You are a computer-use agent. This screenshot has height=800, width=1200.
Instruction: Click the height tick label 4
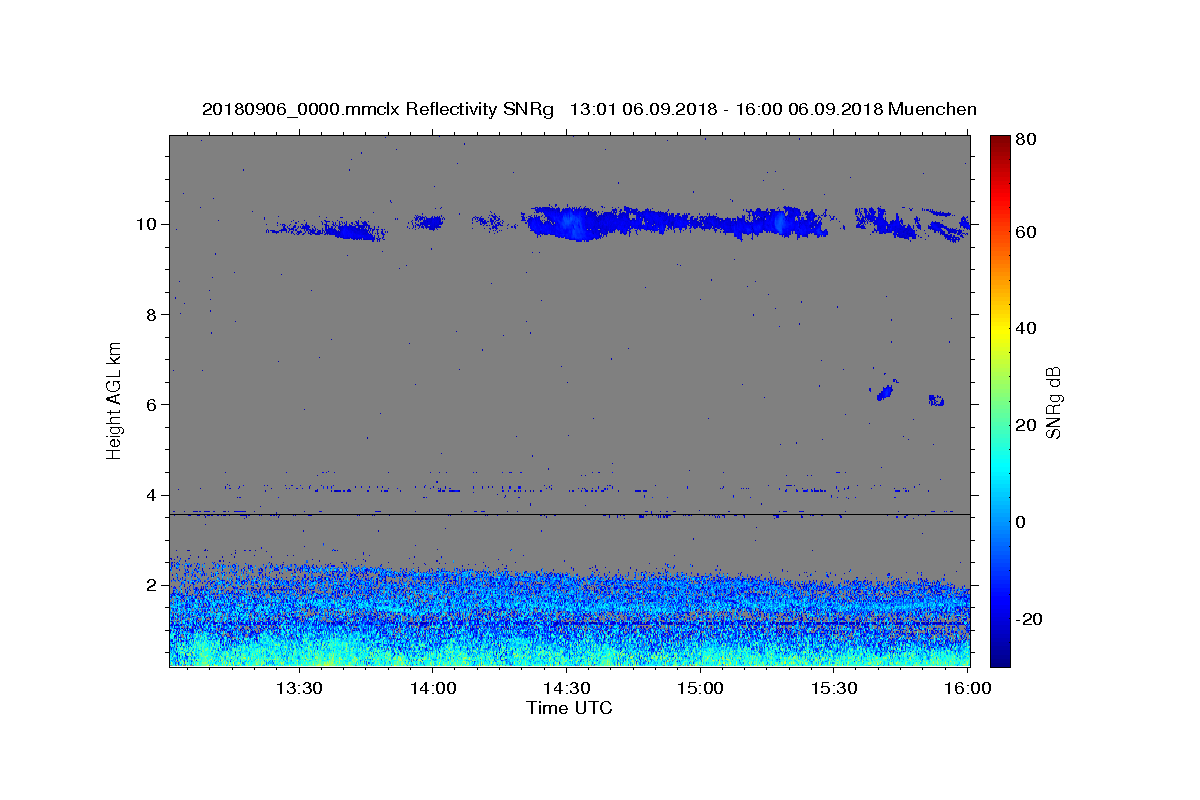pos(151,495)
